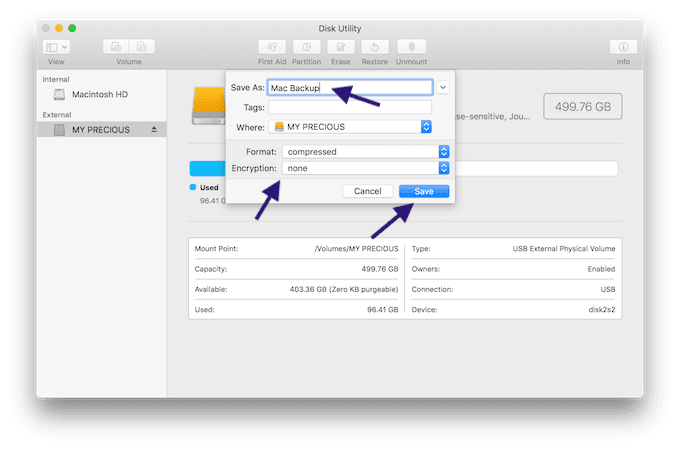Image resolution: width=680 pixels, height=450 pixels.
Task: Click the View dropdown arrow in toolbar
Action: click(x=64, y=47)
